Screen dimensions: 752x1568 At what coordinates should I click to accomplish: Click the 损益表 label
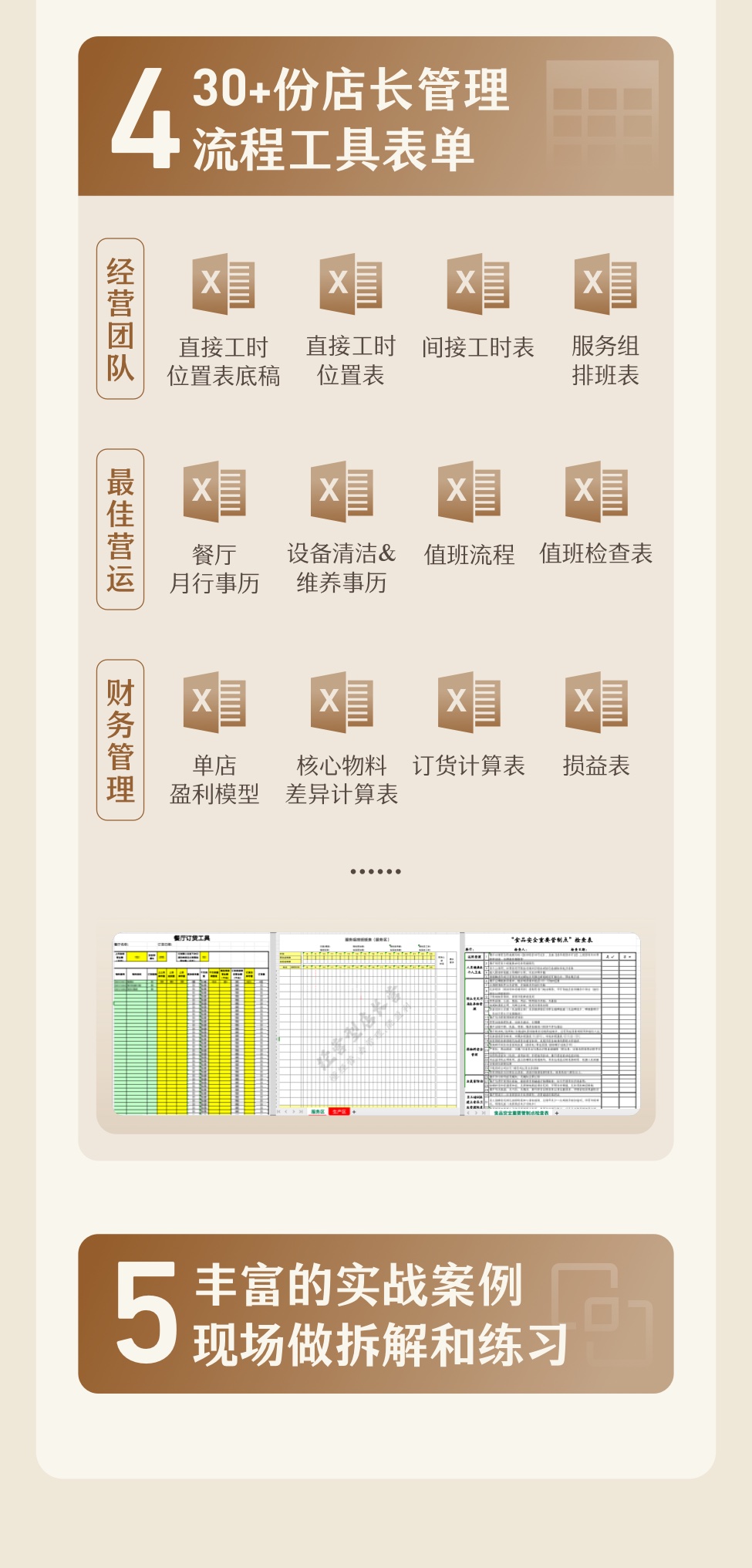pyautogui.click(x=596, y=765)
